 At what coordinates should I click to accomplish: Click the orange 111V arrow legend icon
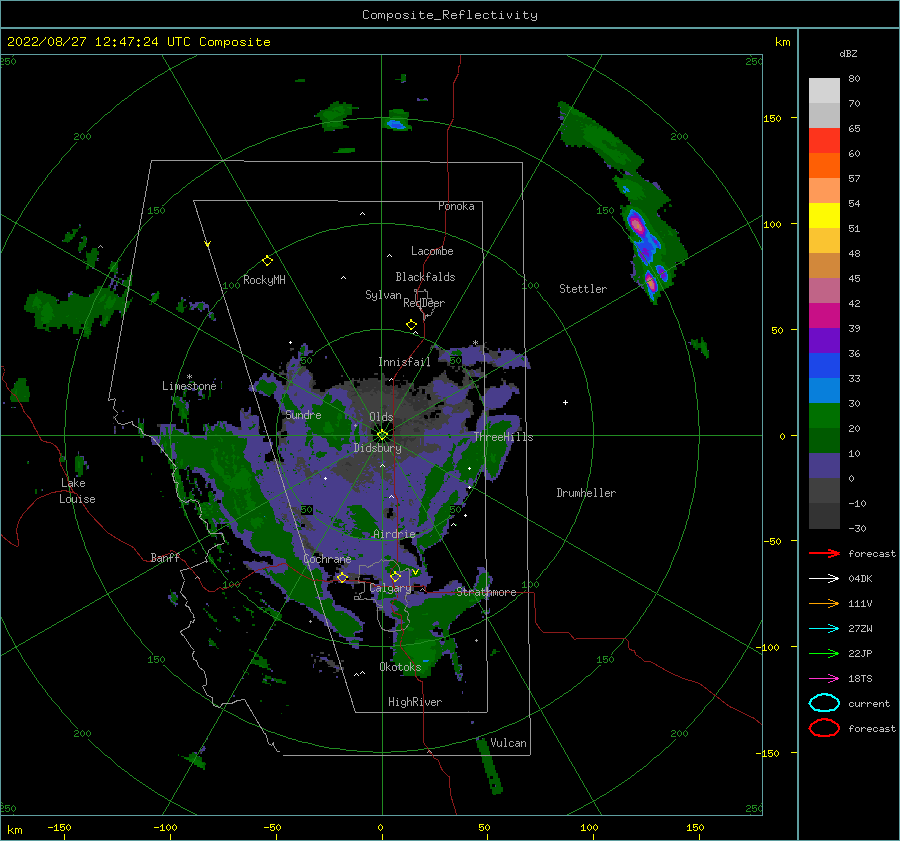pos(824,603)
